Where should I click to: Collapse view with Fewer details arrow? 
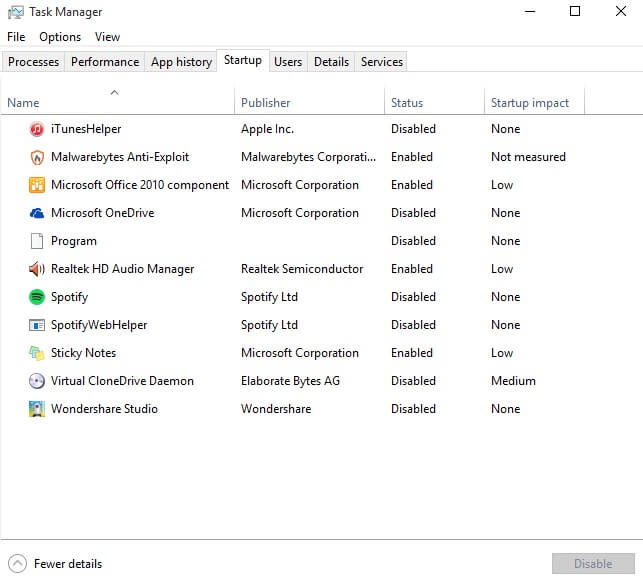[17, 564]
